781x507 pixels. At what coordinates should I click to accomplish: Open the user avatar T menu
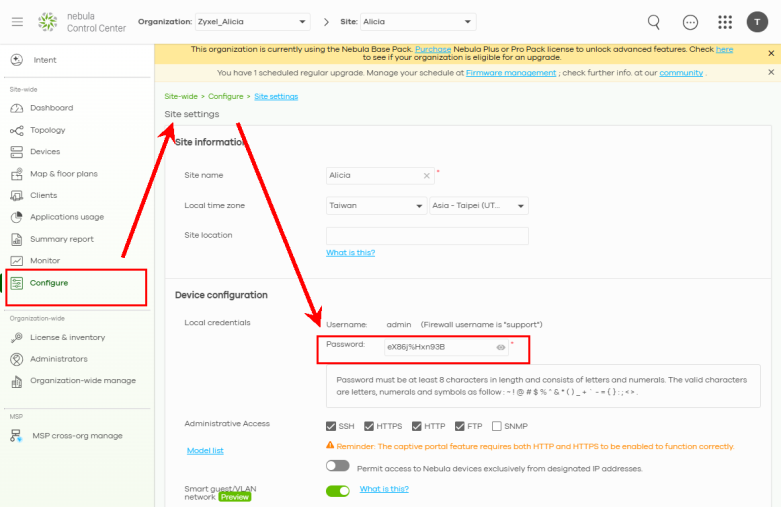tap(757, 22)
